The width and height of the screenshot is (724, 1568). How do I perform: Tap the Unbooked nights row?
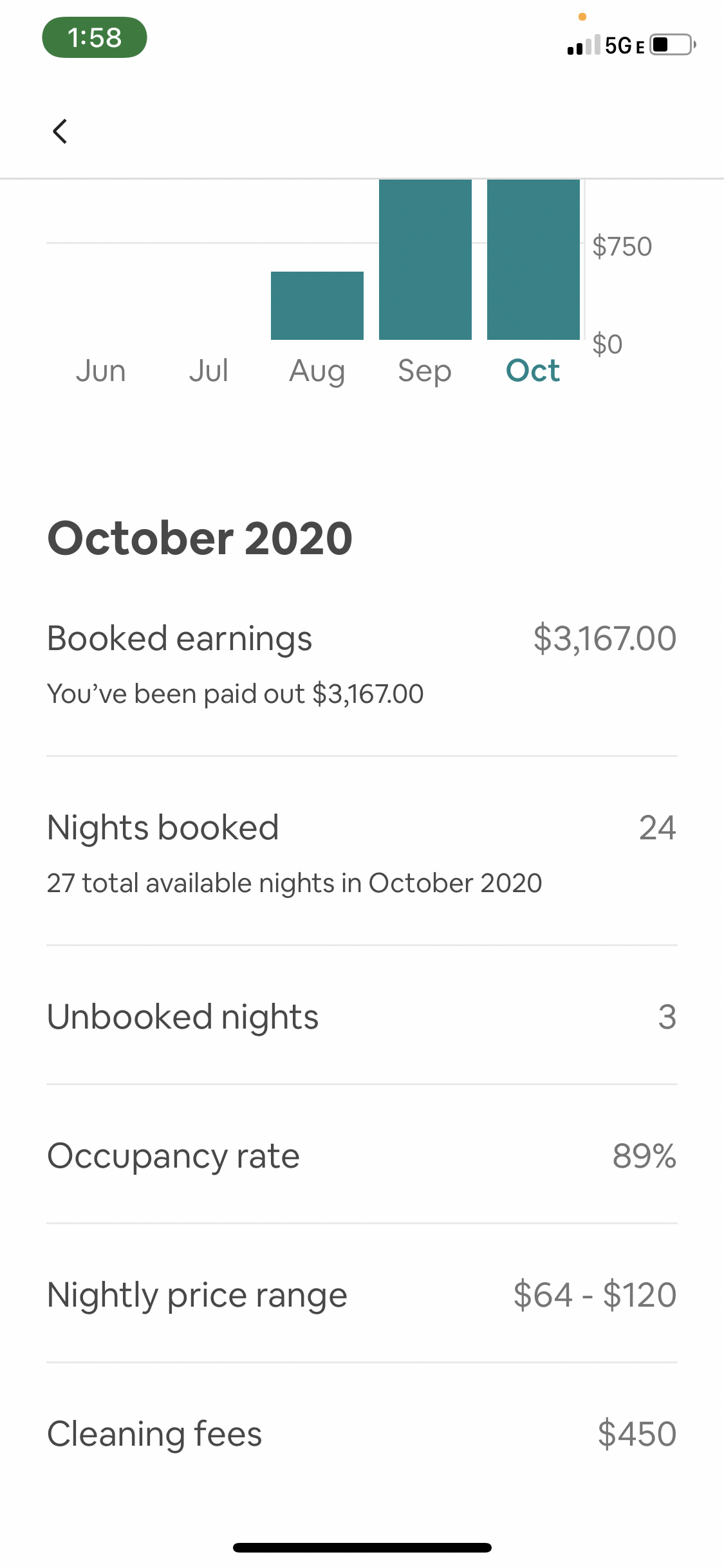(x=362, y=1017)
